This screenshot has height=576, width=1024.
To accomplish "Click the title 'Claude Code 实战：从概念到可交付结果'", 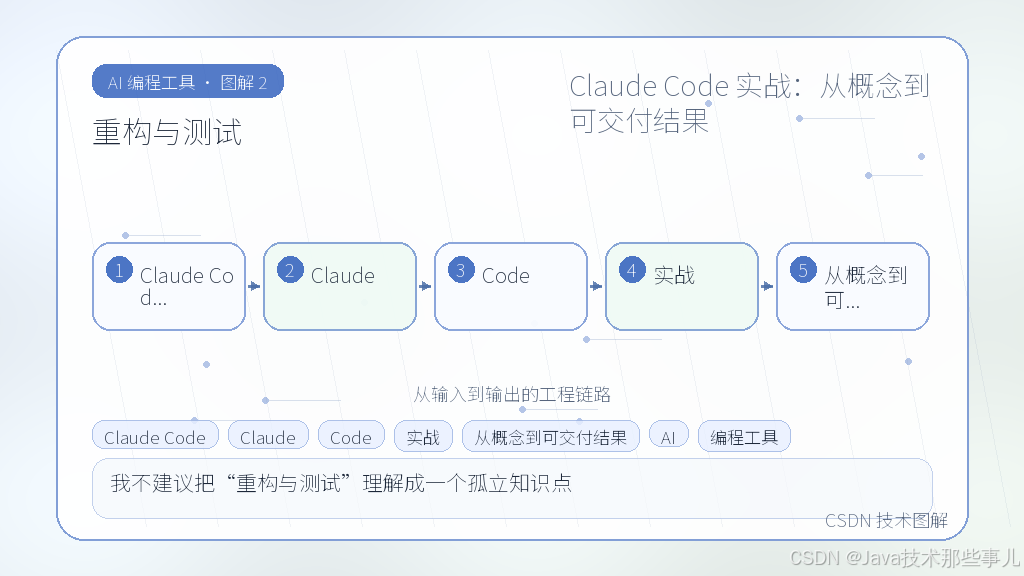I will click(x=750, y=103).
